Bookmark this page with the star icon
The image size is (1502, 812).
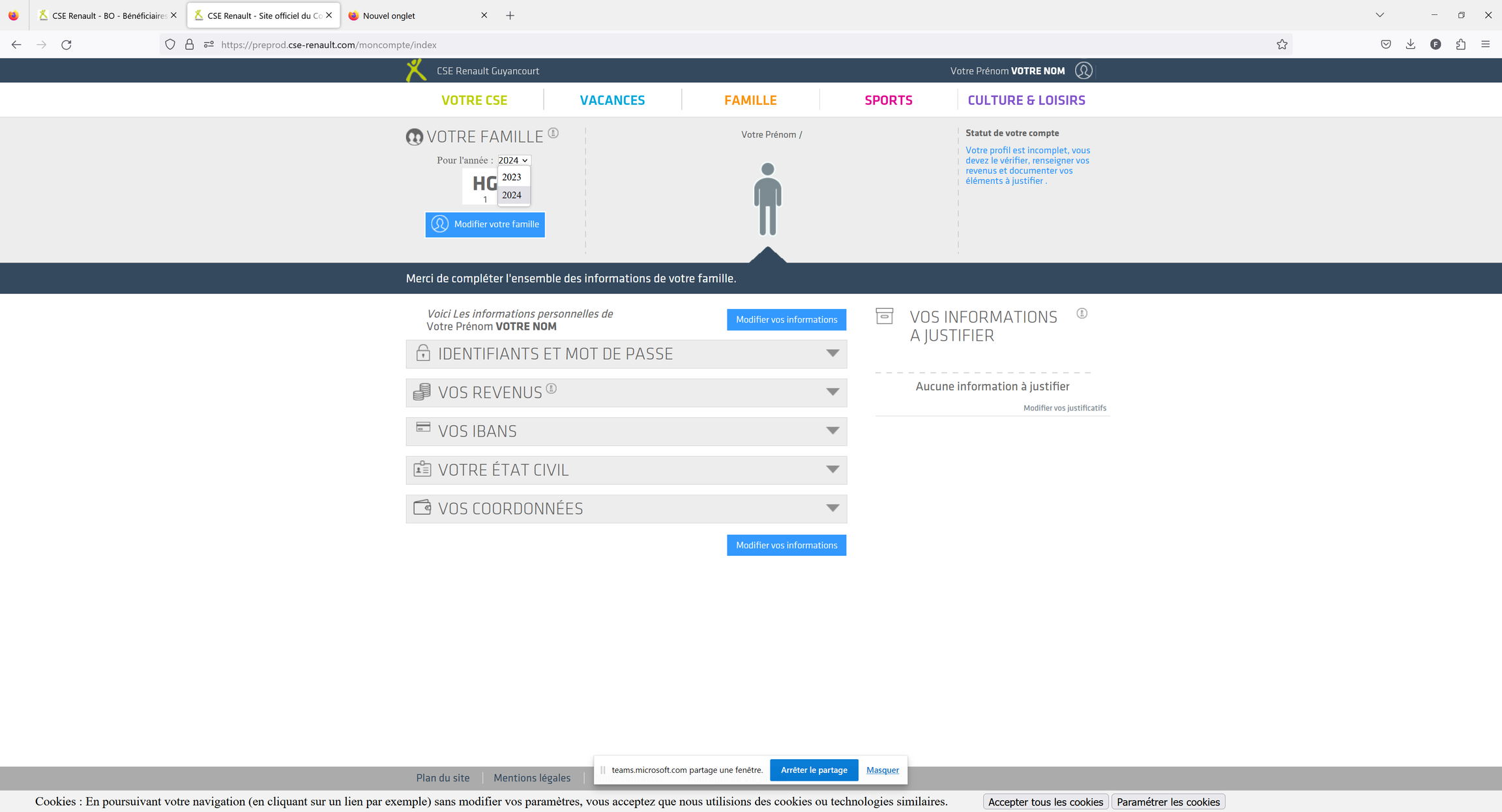(x=1282, y=44)
